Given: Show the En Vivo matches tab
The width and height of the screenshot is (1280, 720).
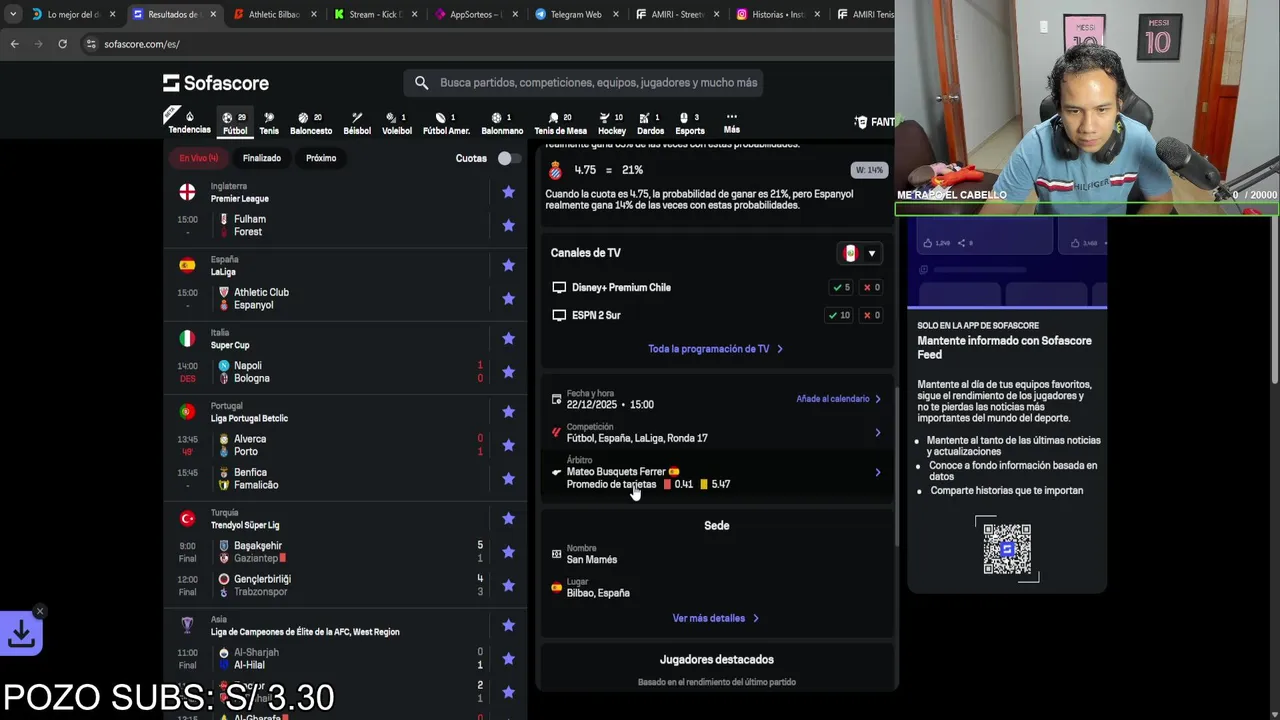Looking at the screenshot, I should click(x=198, y=158).
